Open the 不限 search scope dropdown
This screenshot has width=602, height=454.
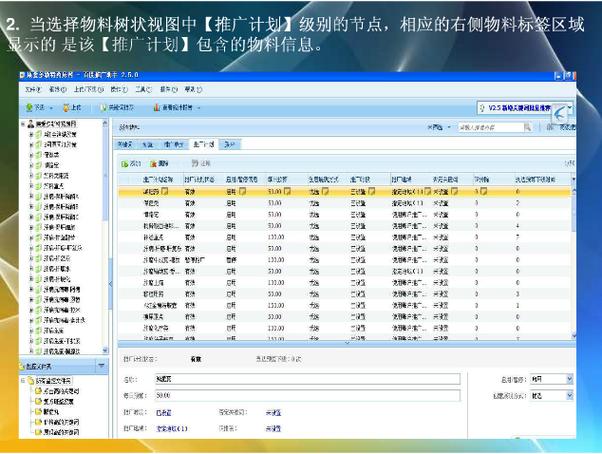[x=439, y=127]
